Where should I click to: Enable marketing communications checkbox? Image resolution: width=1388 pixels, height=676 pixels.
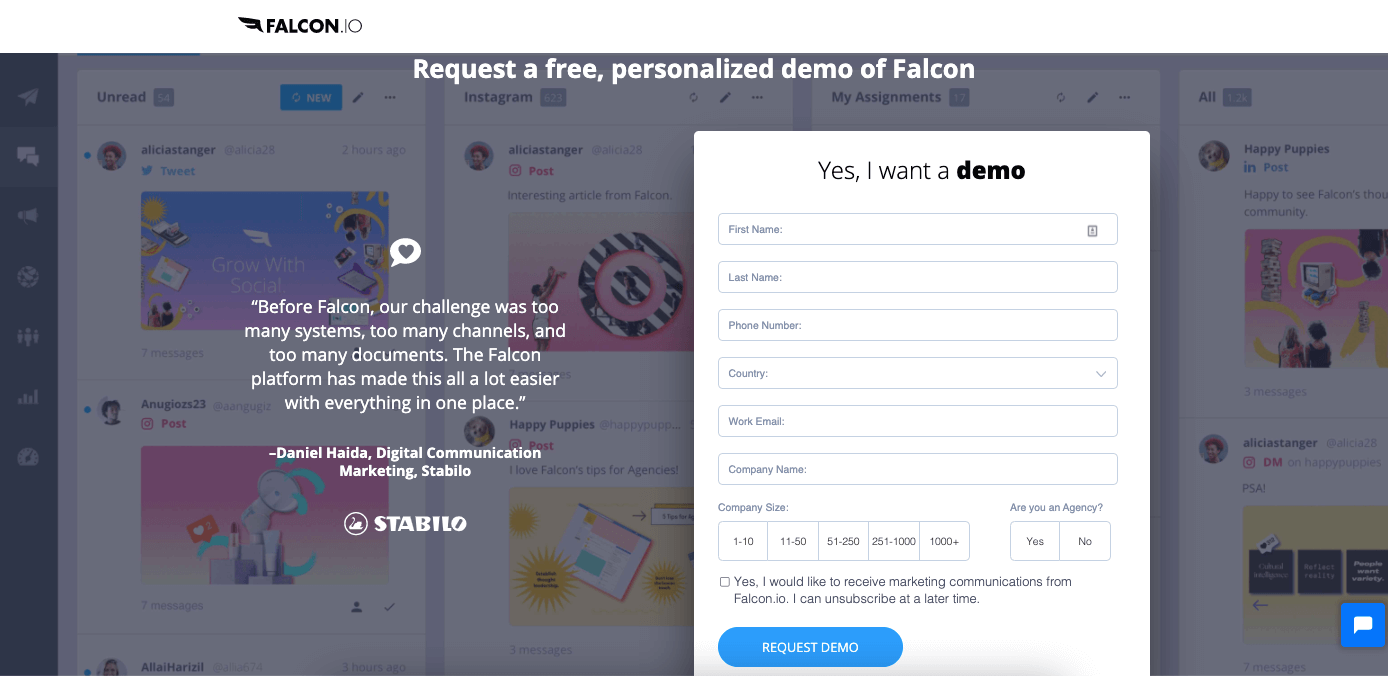click(725, 581)
